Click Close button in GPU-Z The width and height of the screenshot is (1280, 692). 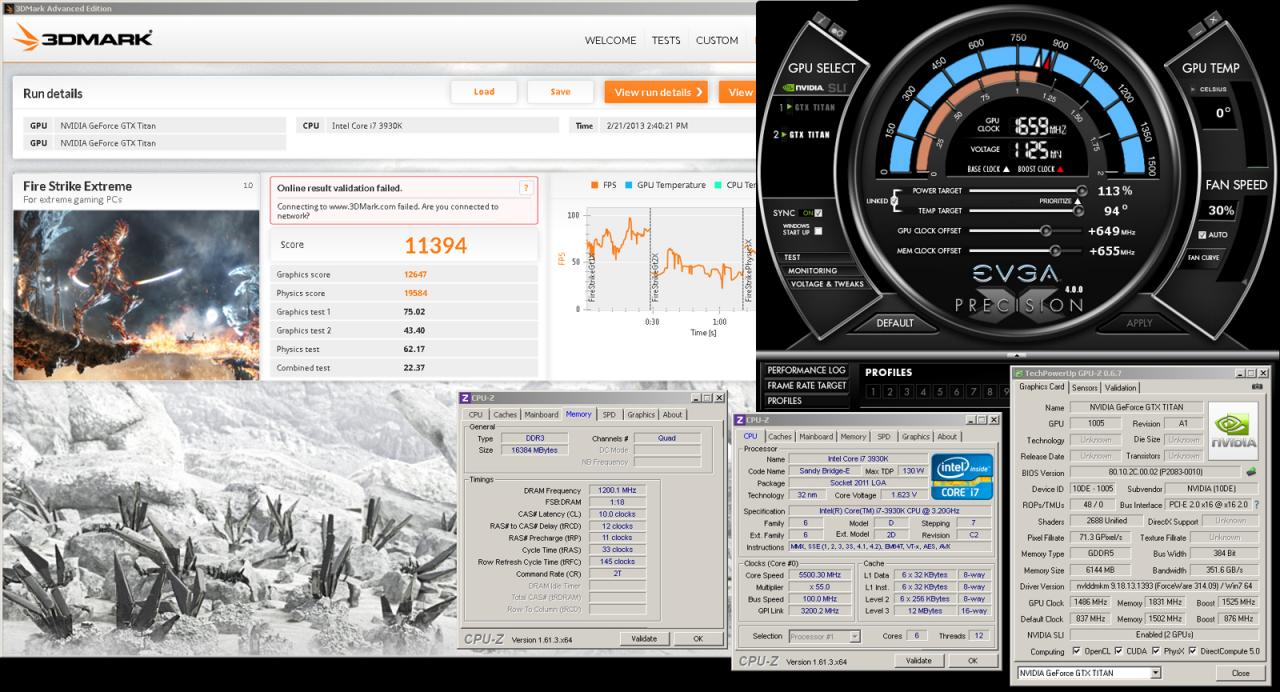(1240, 673)
